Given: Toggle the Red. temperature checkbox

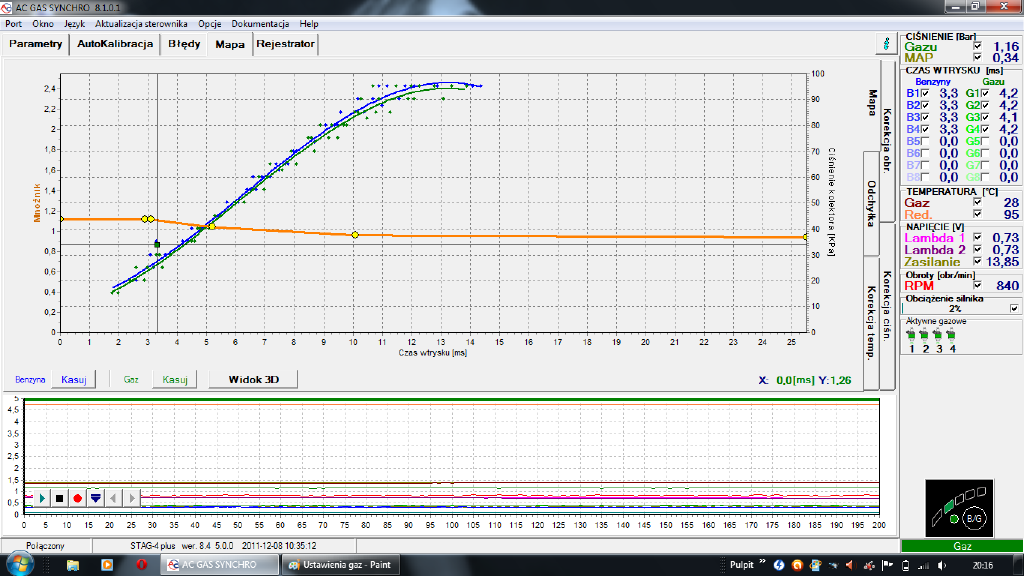Looking at the screenshot, I should 977,214.
